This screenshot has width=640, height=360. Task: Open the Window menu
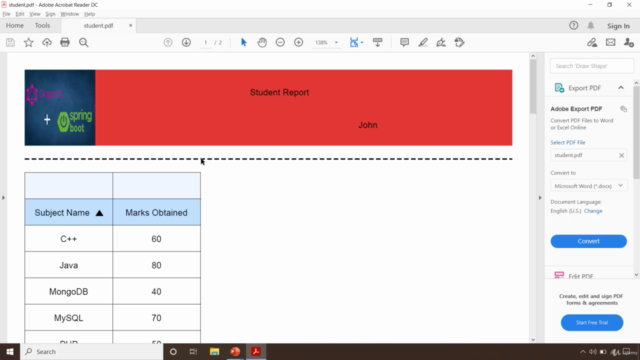[69, 14]
